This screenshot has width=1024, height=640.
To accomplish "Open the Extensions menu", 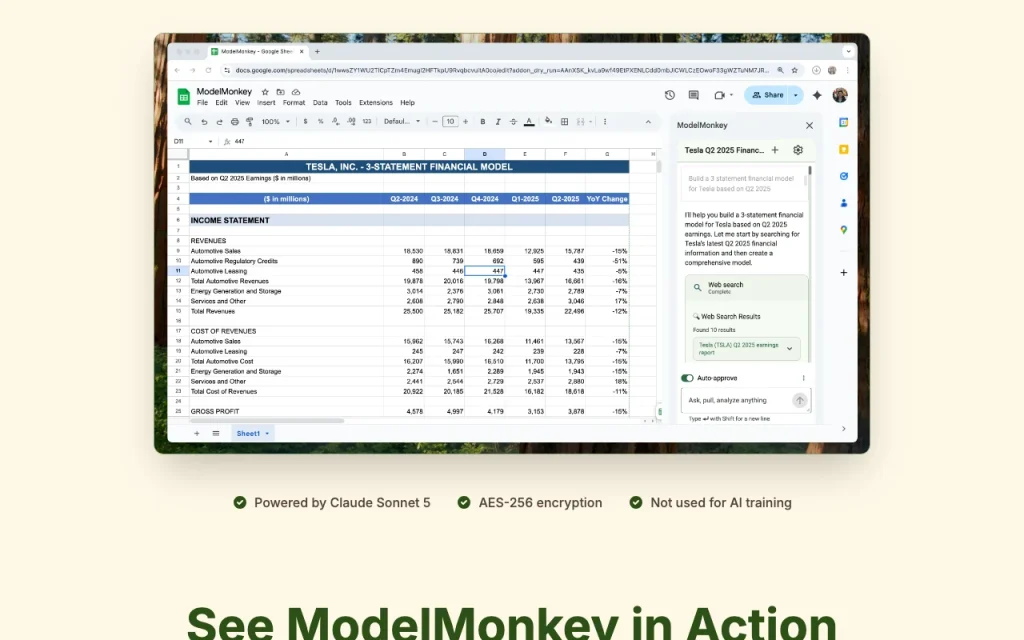I will (x=376, y=103).
